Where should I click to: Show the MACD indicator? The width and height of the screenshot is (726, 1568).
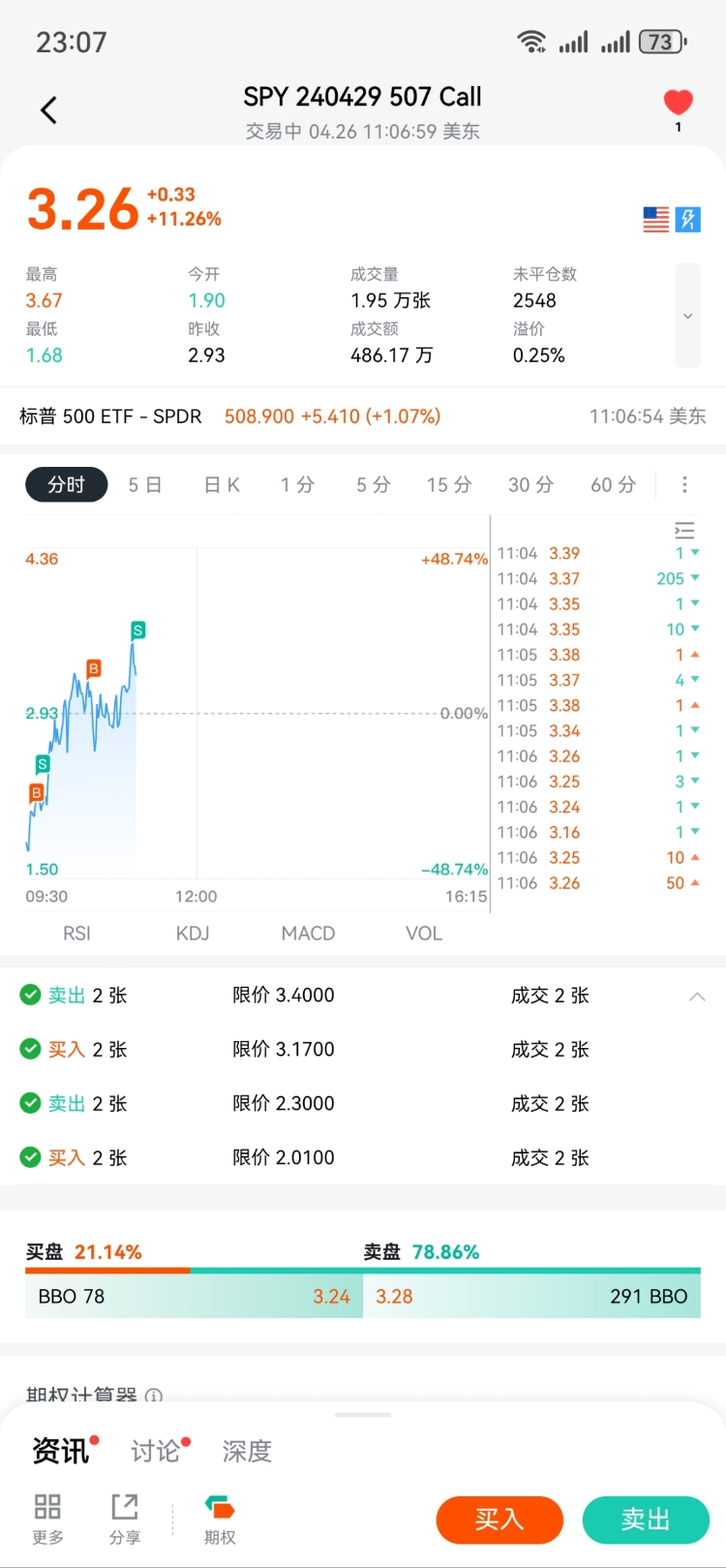pyautogui.click(x=308, y=934)
